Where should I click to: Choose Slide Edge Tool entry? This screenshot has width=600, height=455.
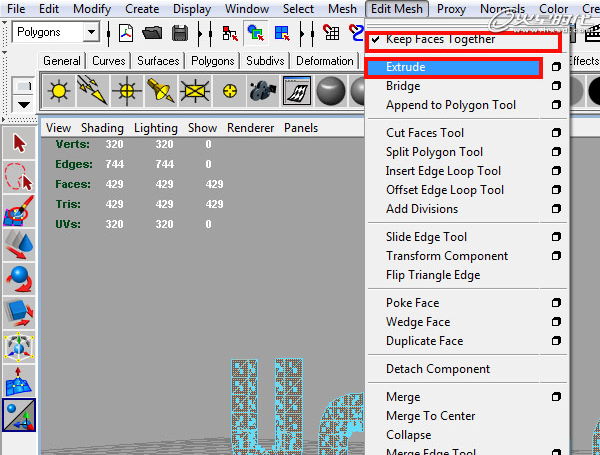[426, 237]
